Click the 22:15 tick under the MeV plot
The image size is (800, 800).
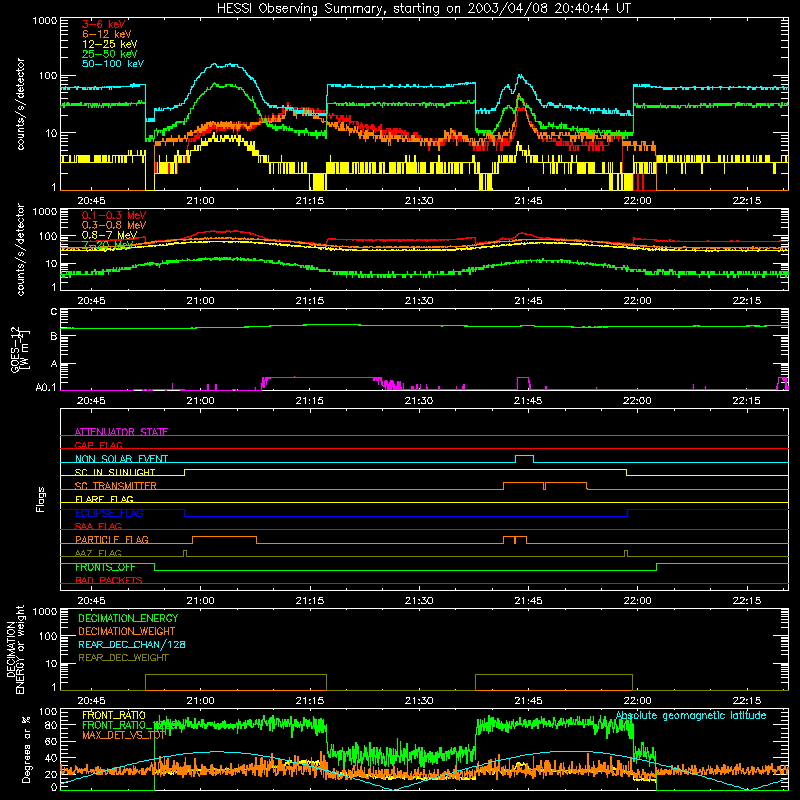pos(746,301)
